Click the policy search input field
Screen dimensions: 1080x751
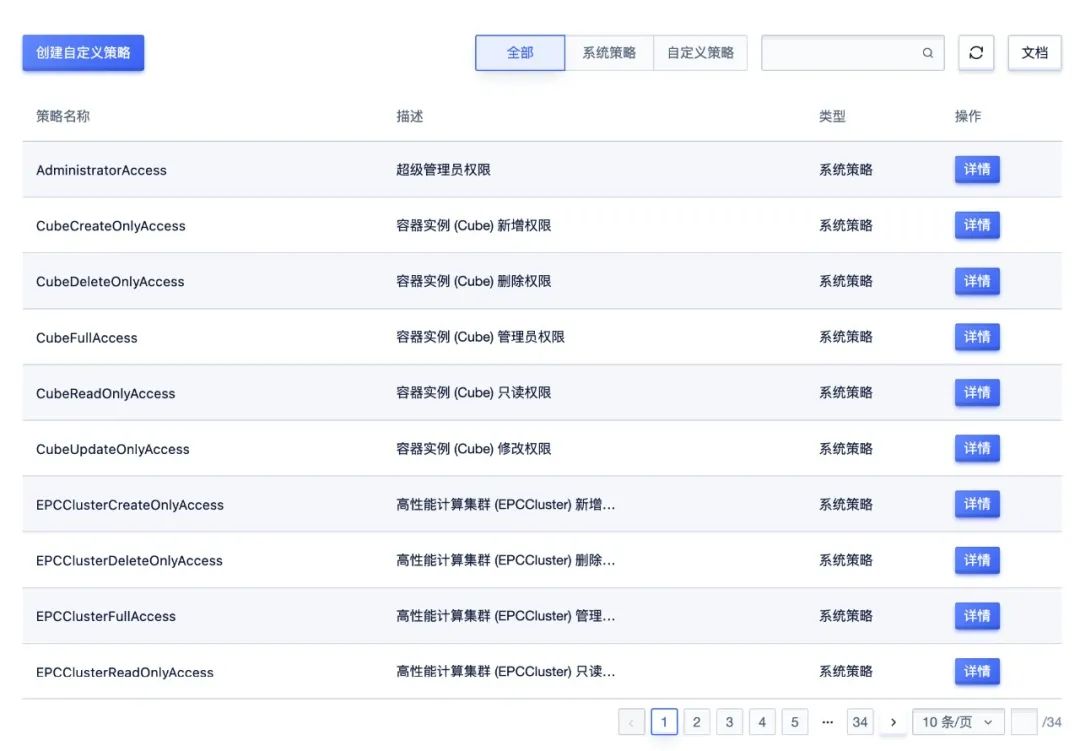[840, 53]
